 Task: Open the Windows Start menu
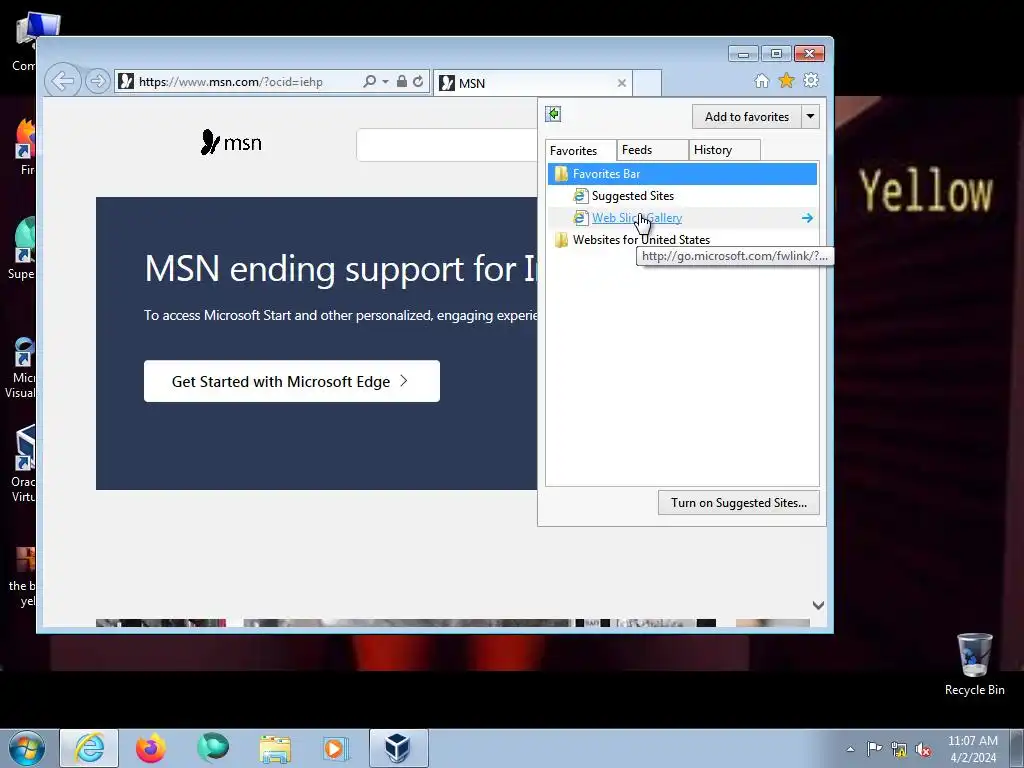coord(27,748)
